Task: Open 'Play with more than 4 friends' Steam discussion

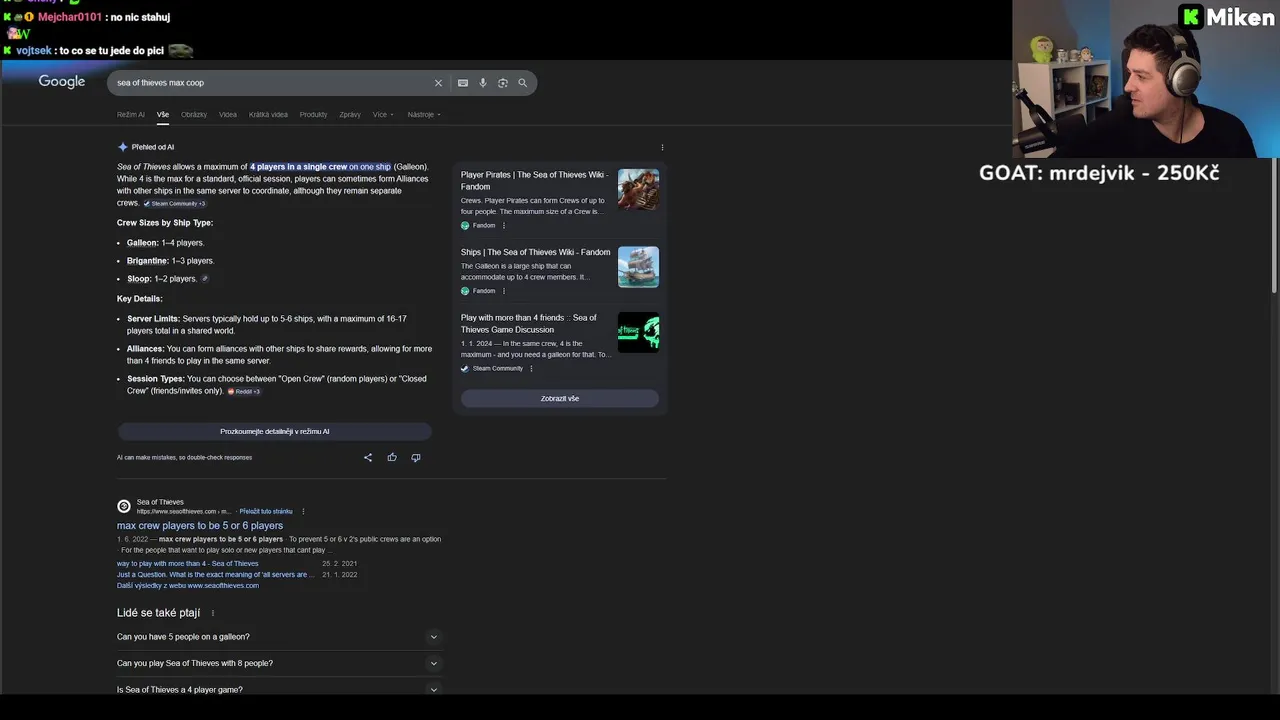Action: [x=529, y=324]
